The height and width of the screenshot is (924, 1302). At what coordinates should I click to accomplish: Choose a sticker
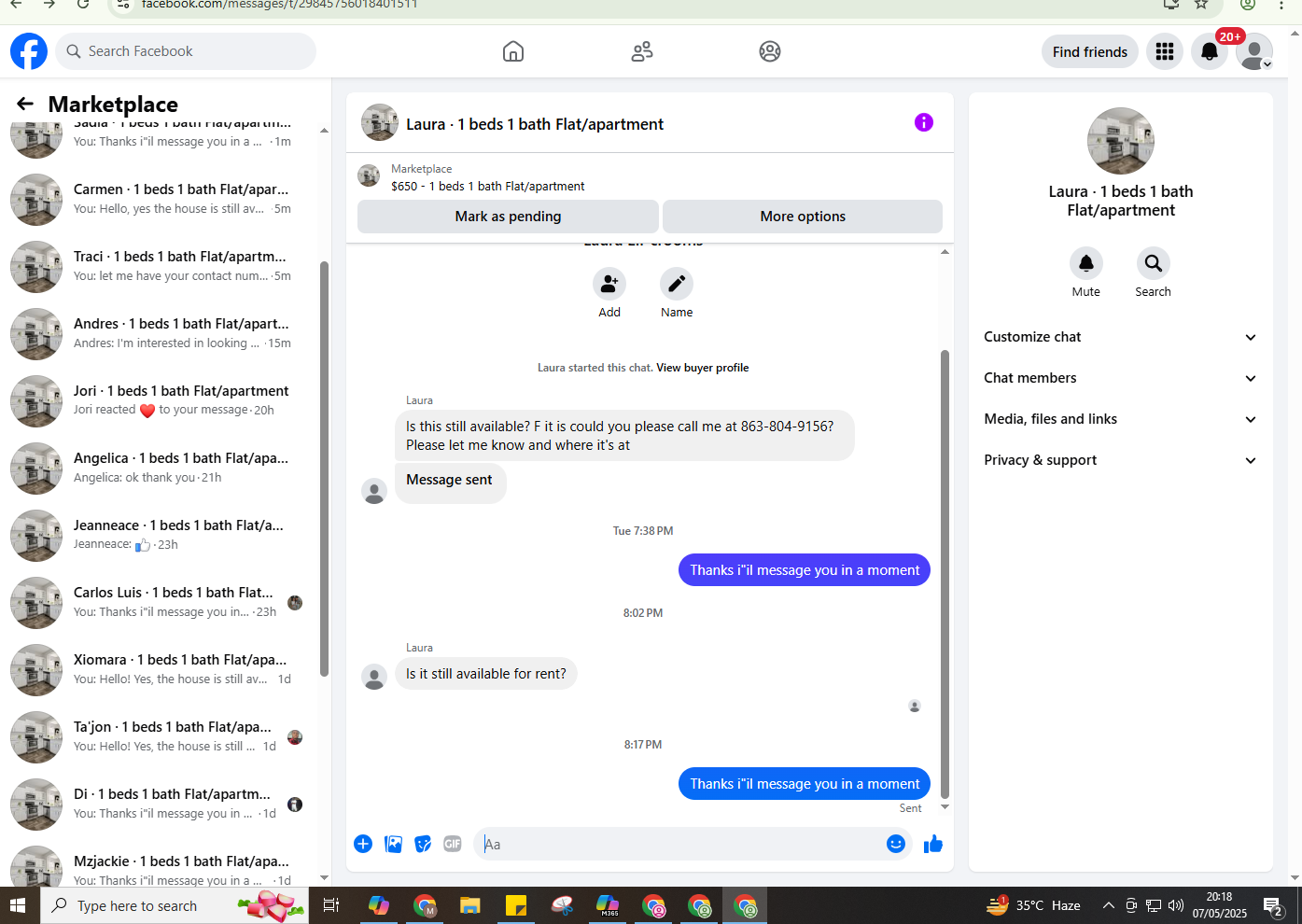[x=423, y=844]
